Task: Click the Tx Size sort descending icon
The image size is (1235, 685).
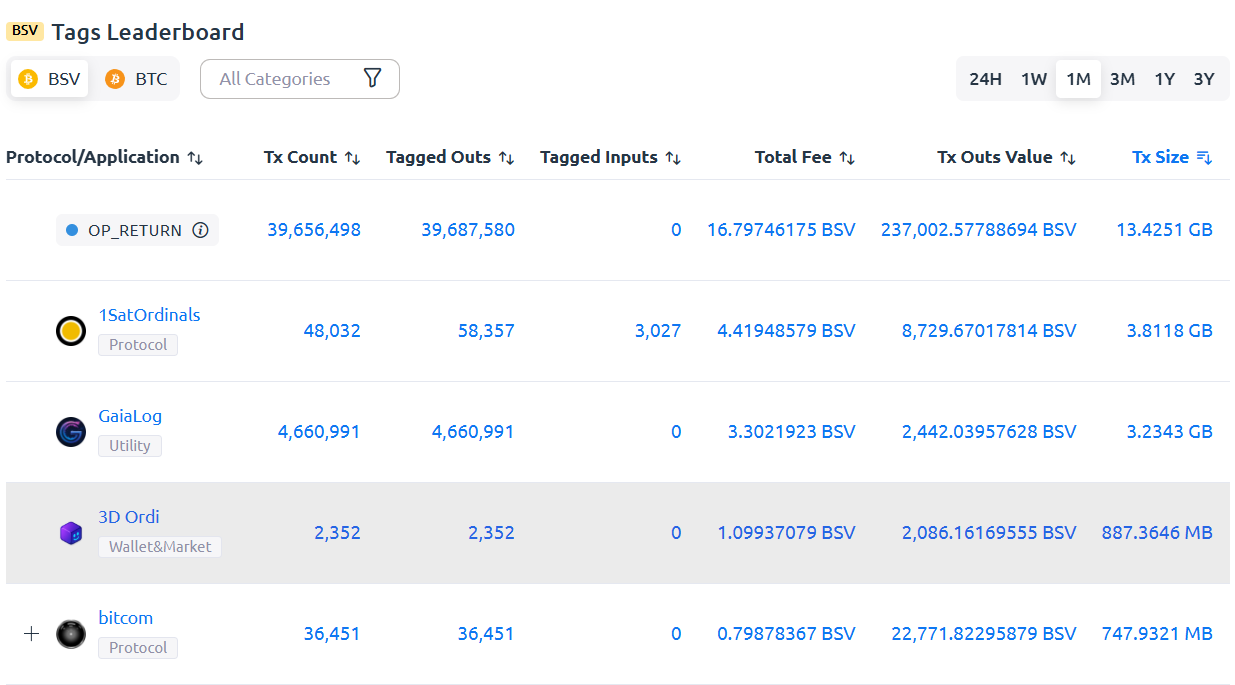Action: point(1204,158)
